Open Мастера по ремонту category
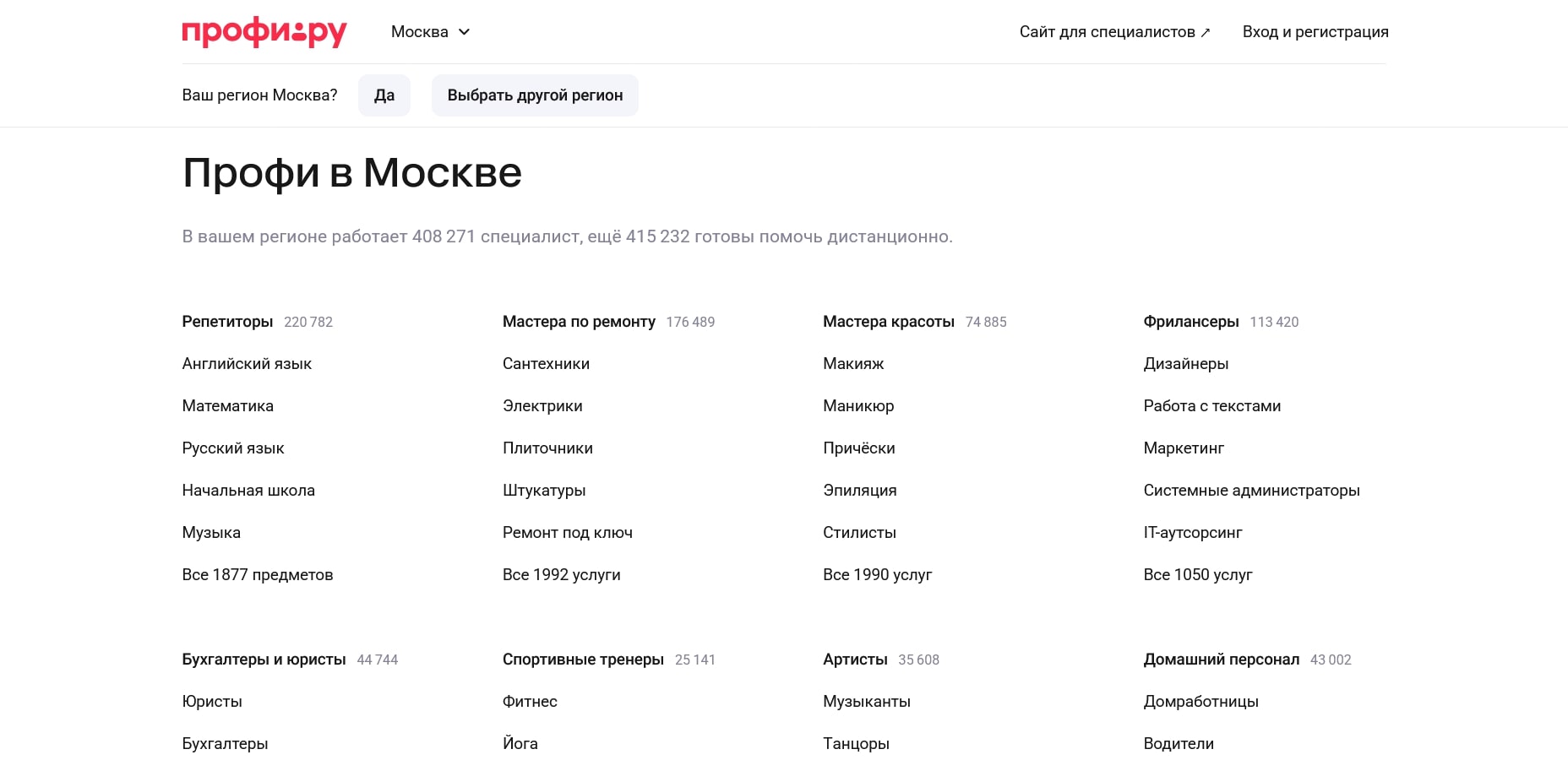The height and width of the screenshot is (771, 1568). pos(579,322)
